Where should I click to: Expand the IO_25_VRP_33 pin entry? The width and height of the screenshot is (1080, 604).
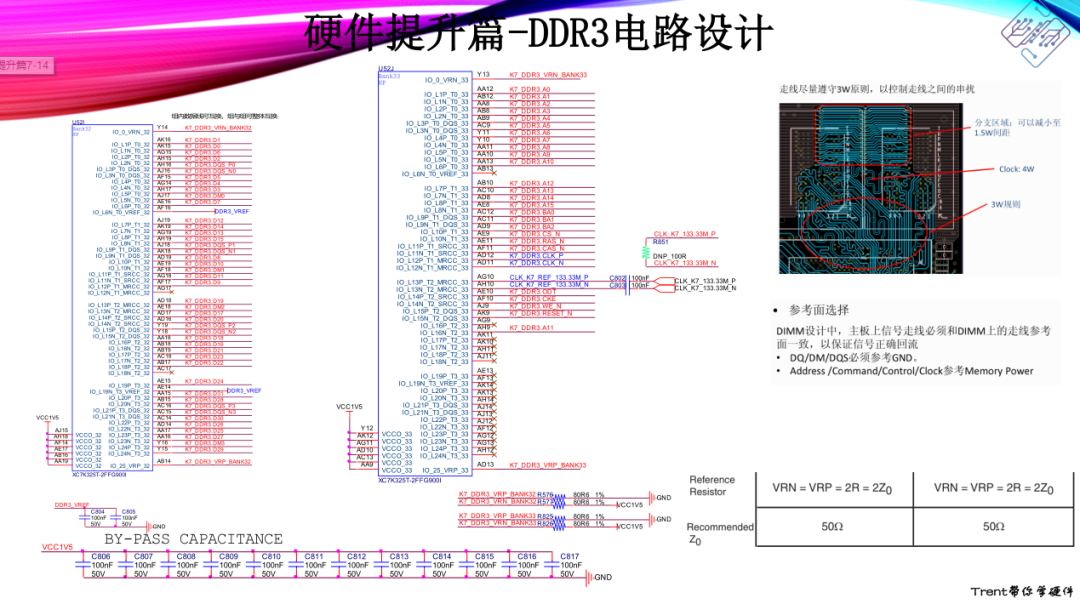444,471
